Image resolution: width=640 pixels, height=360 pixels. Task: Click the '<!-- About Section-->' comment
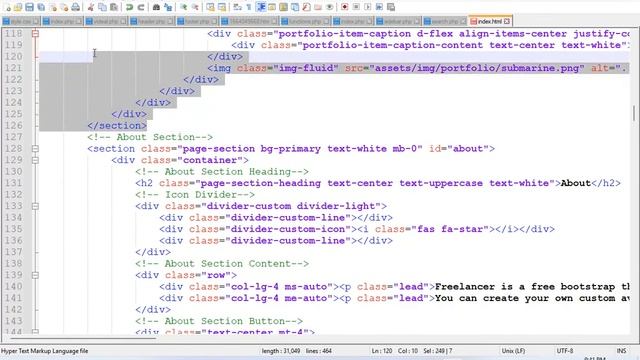150,137
